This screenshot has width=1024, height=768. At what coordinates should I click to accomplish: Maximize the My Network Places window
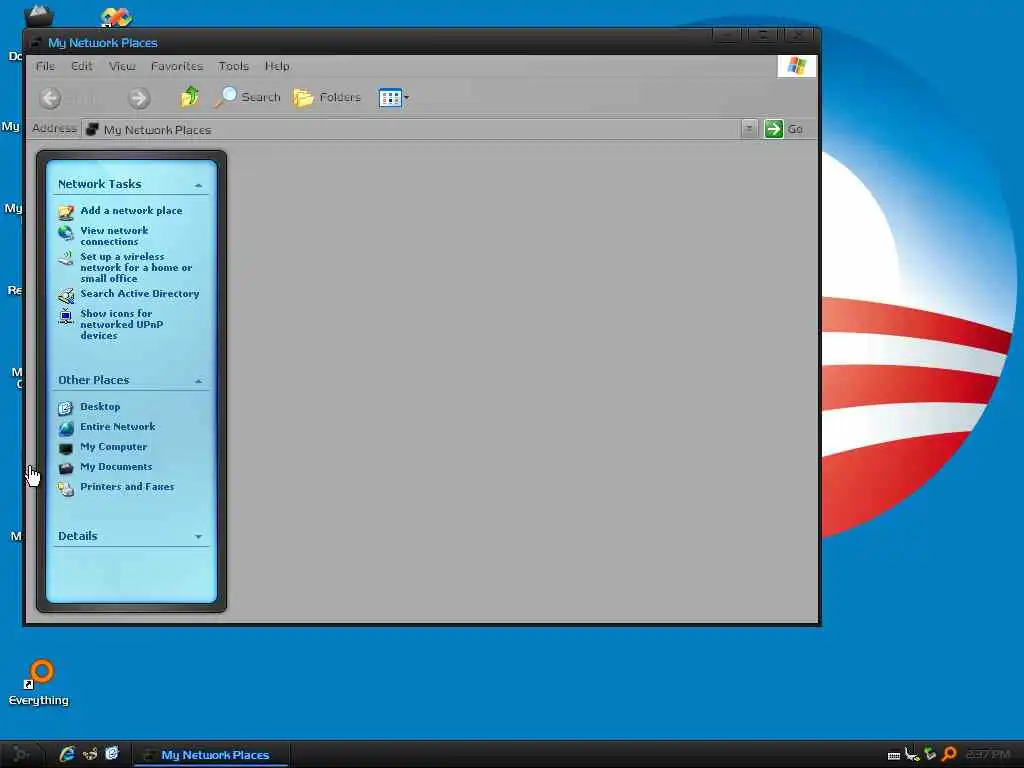[763, 35]
